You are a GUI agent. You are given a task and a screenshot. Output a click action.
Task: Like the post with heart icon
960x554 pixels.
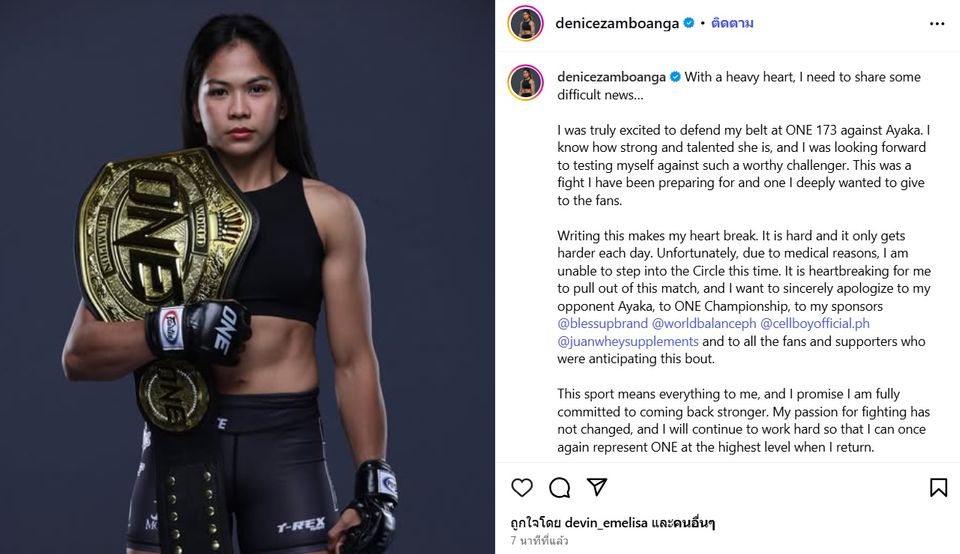click(522, 487)
